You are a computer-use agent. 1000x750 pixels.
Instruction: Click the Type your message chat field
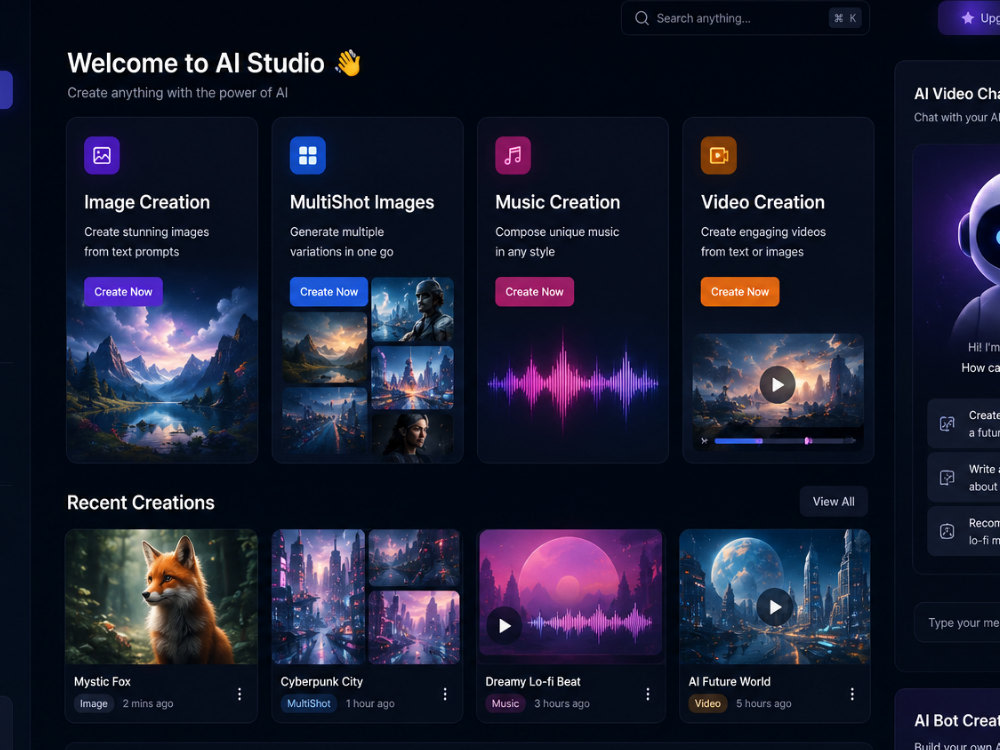pyautogui.click(x=957, y=622)
